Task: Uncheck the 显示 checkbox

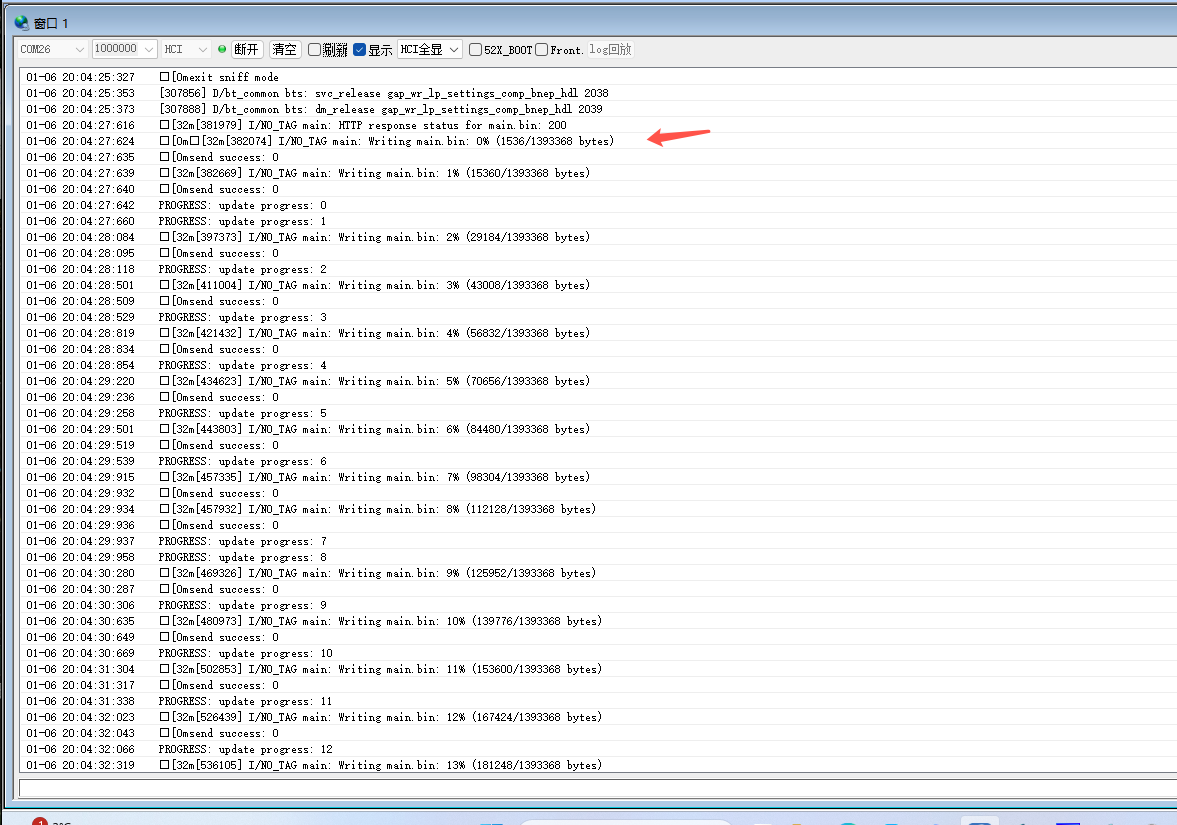Action: 359,50
